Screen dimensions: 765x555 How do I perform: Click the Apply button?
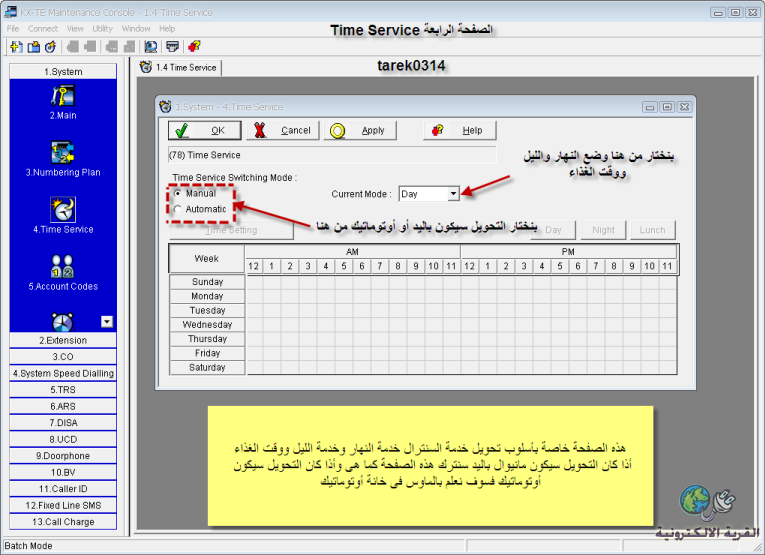tap(360, 130)
